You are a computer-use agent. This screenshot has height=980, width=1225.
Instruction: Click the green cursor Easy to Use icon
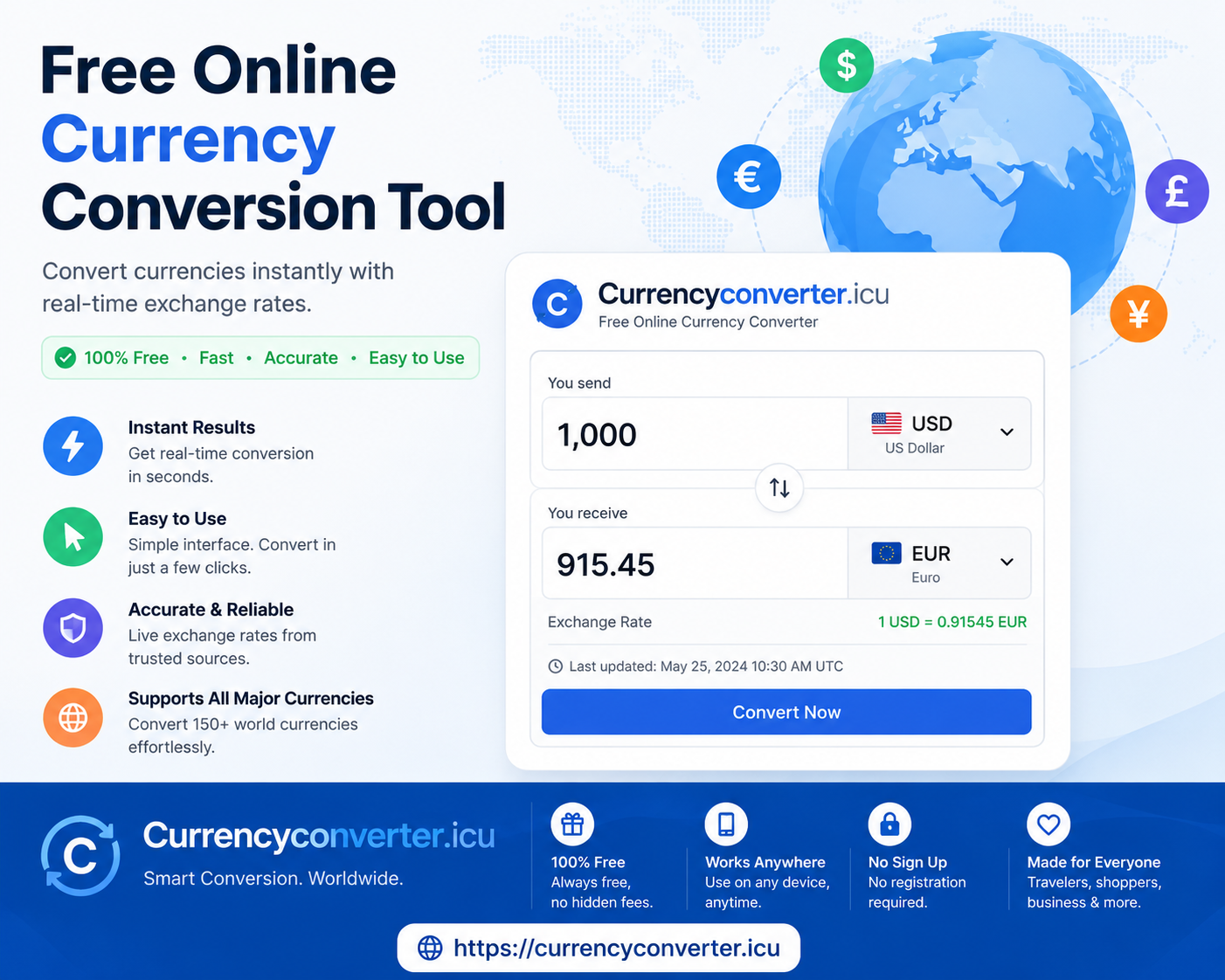[73, 537]
